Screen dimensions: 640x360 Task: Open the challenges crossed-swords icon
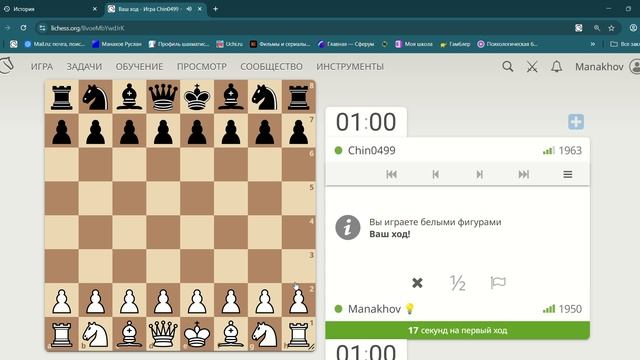pyautogui.click(x=532, y=67)
